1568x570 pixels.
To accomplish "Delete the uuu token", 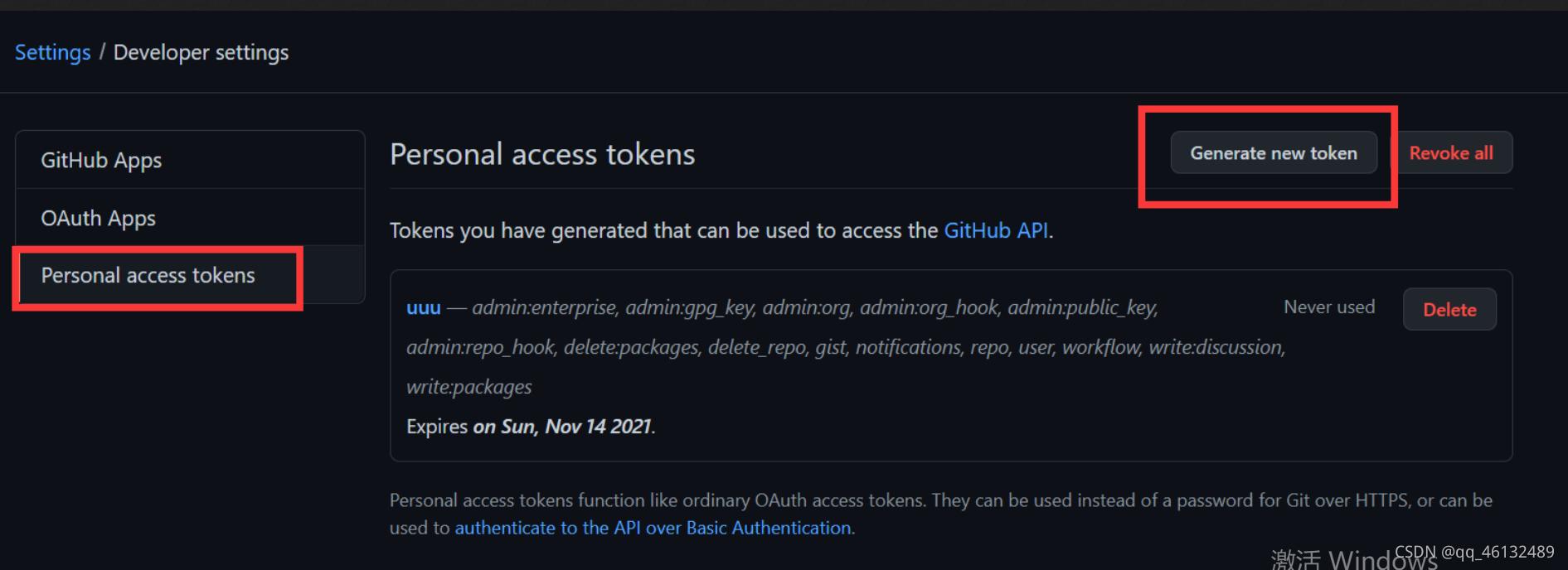I will click(1449, 309).
